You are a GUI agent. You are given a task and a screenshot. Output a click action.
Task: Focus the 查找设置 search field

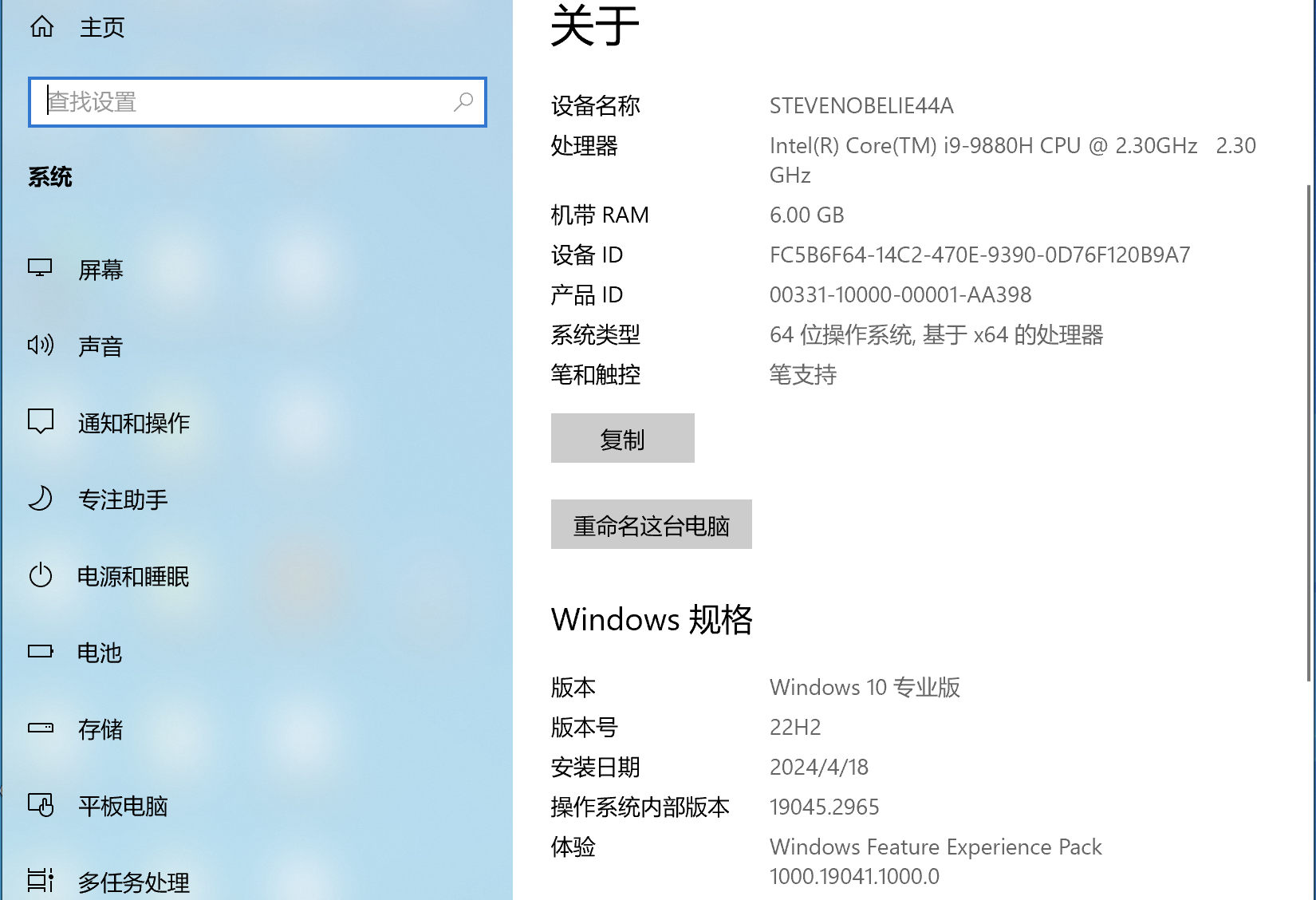click(x=247, y=102)
